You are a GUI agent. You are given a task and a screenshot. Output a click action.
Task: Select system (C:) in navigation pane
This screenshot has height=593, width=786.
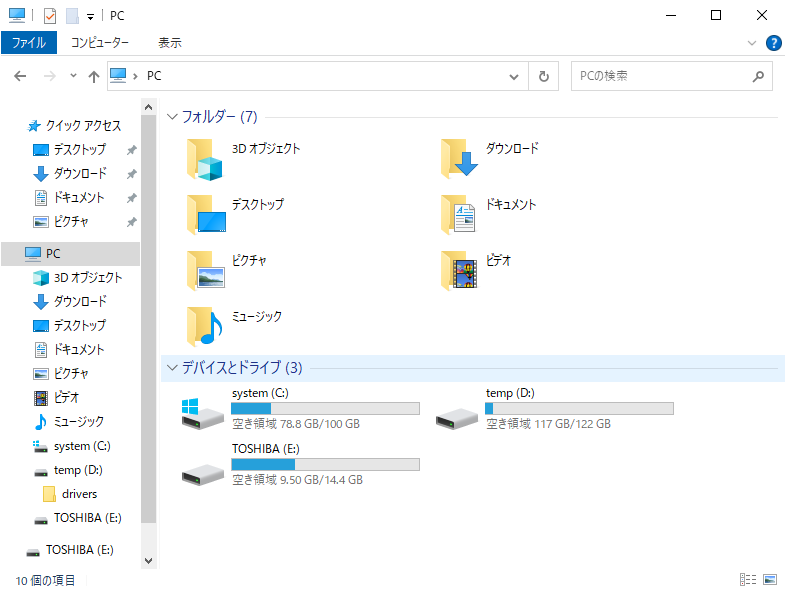coord(72,446)
